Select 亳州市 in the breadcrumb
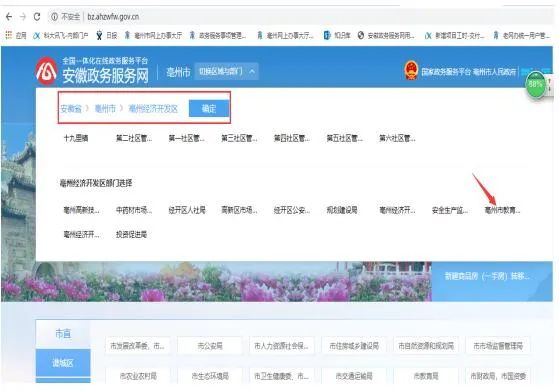The height and width of the screenshot is (391, 559). (105, 108)
